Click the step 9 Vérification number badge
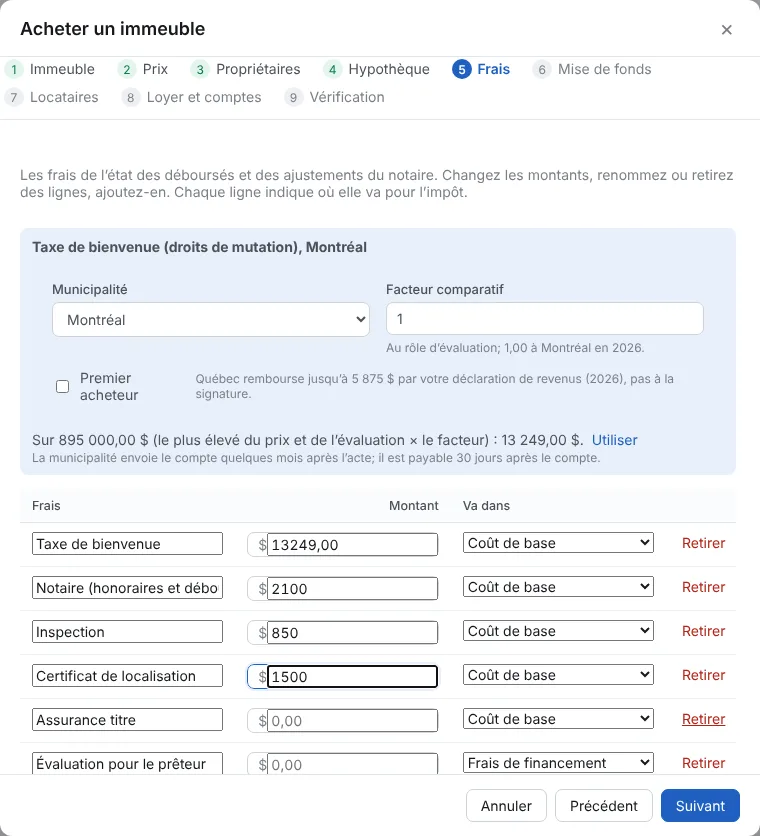 (x=293, y=98)
